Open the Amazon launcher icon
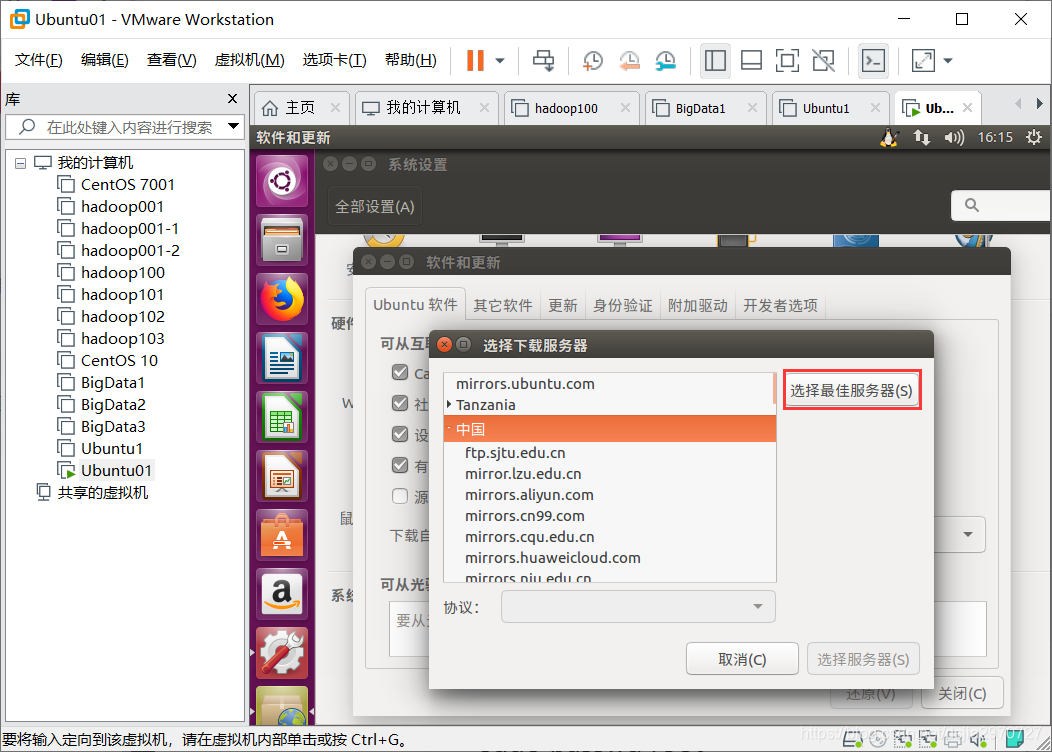 click(x=282, y=594)
